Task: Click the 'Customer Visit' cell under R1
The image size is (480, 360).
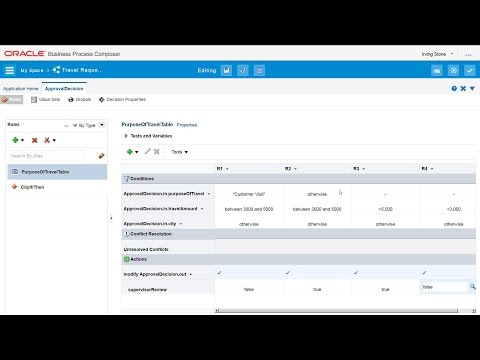Action: point(249,194)
